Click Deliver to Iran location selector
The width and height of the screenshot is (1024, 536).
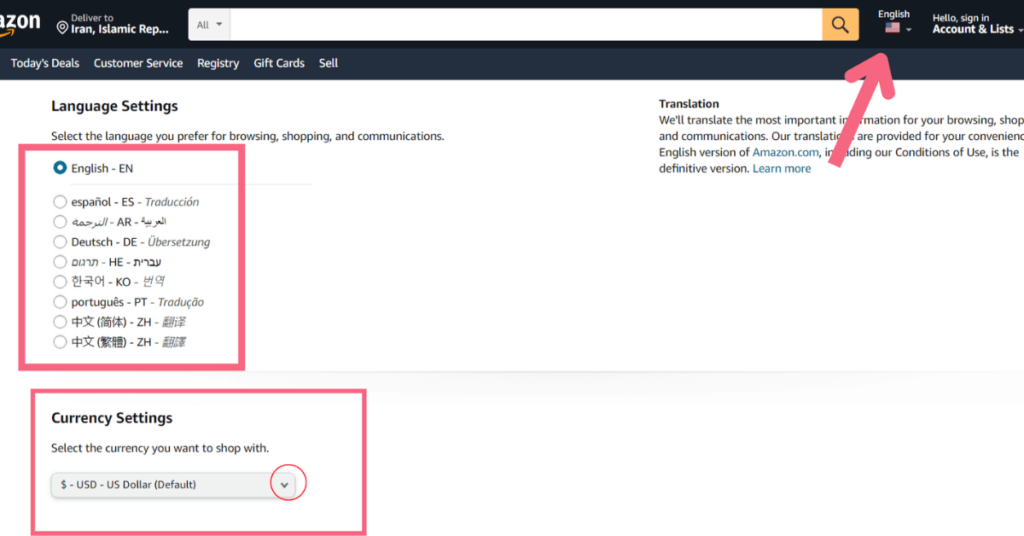(x=113, y=24)
